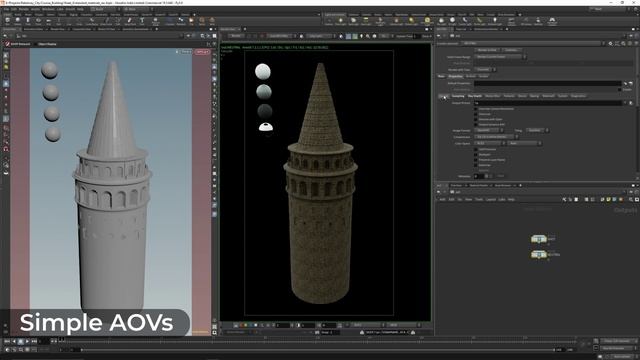
Task: Open the first Color Space dropdown
Action: coord(490,143)
